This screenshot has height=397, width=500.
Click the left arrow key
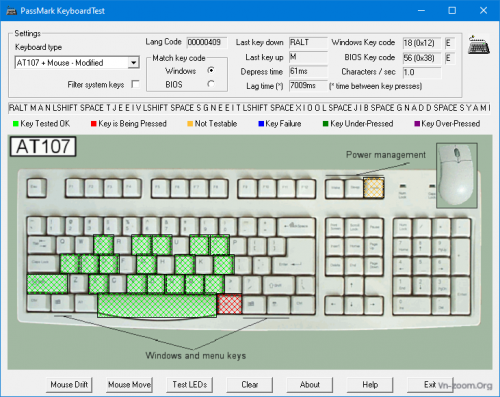[335, 304]
